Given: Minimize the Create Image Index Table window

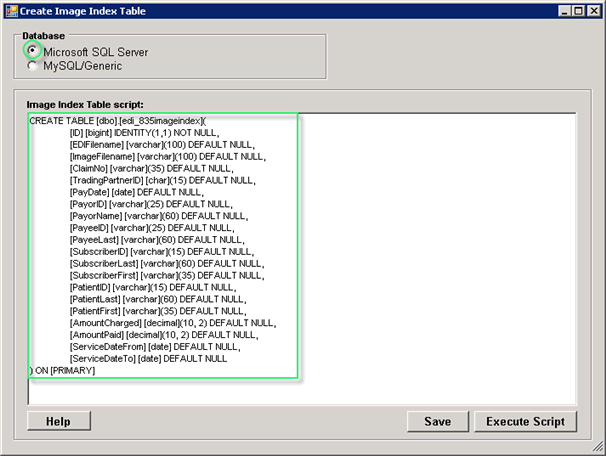Looking at the screenshot, I should [559, 10].
